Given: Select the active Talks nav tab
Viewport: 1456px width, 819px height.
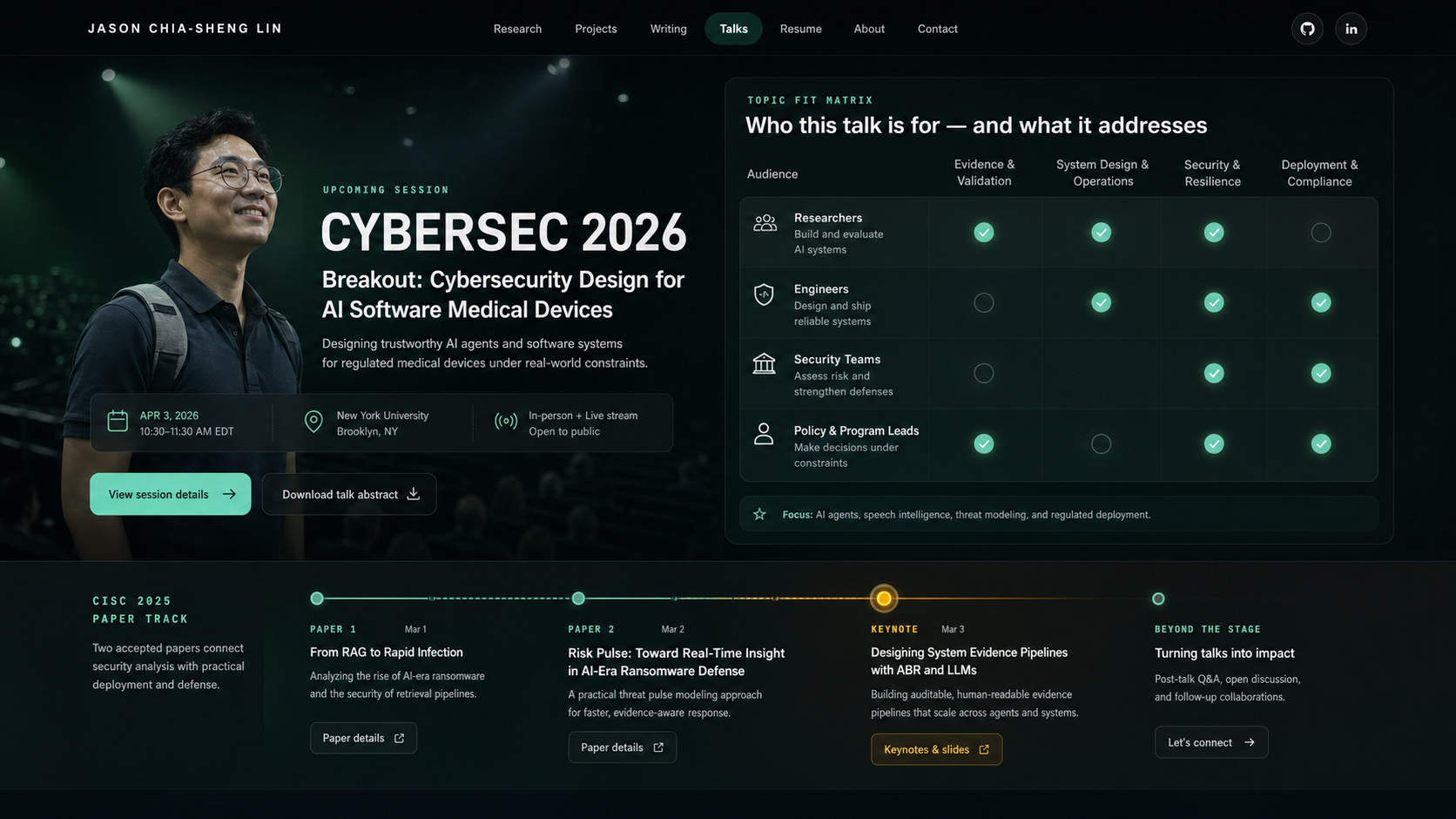Looking at the screenshot, I should pyautogui.click(x=733, y=29).
